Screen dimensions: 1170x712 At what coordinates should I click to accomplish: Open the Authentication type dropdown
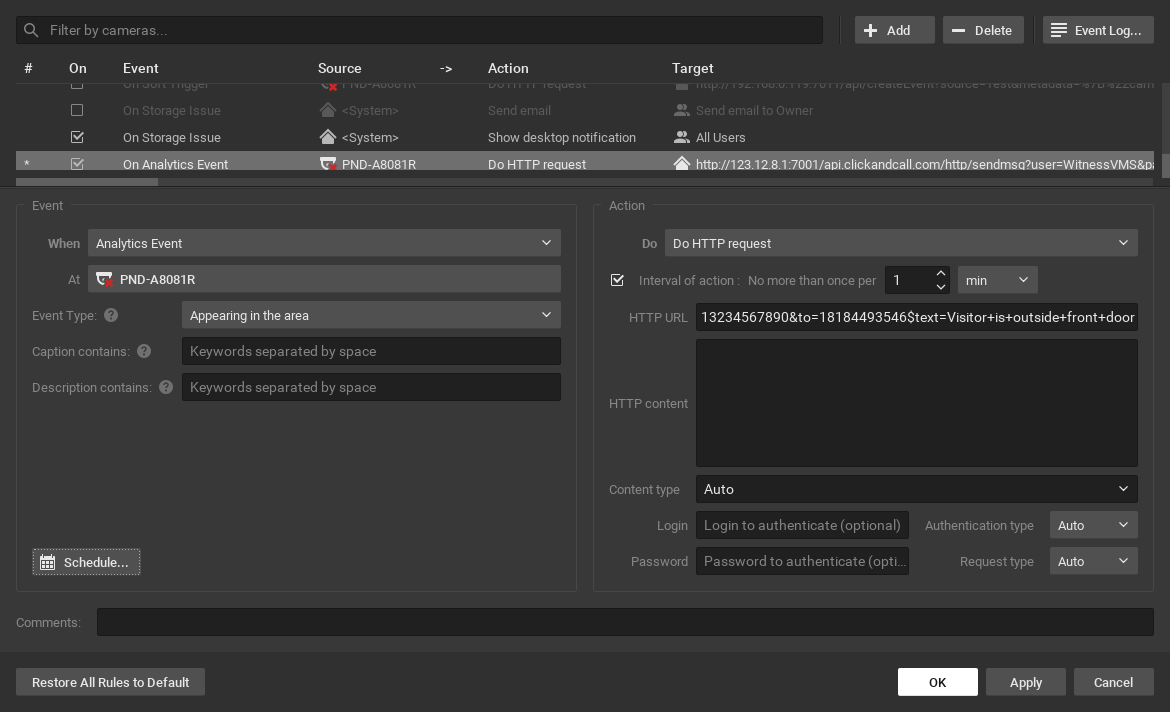tap(1093, 525)
